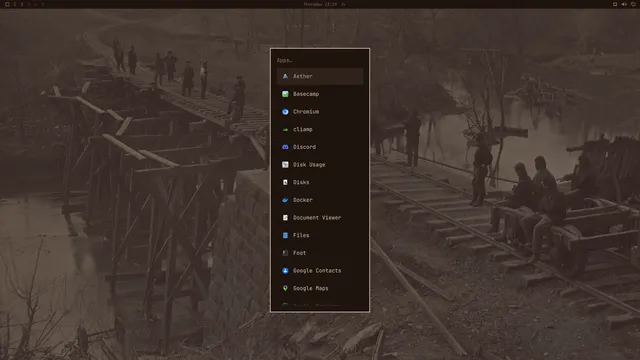Open the Document Viewer icon
Screen dimensions: 640x360
tap(285, 218)
